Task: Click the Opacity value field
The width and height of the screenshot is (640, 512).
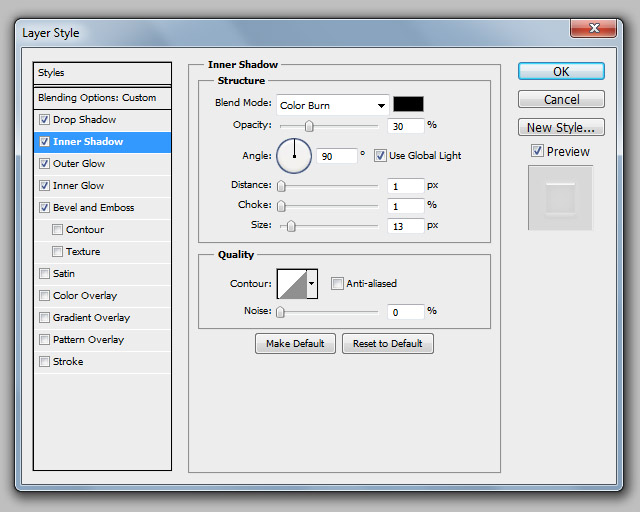Action: click(x=406, y=126)
